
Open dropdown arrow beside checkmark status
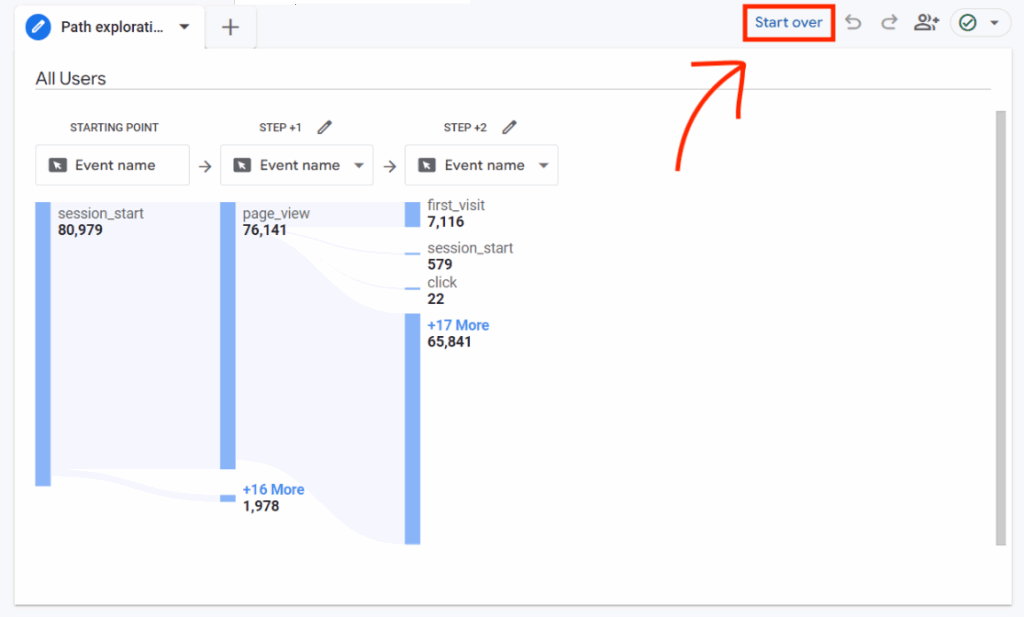click(x=994, y=23)
